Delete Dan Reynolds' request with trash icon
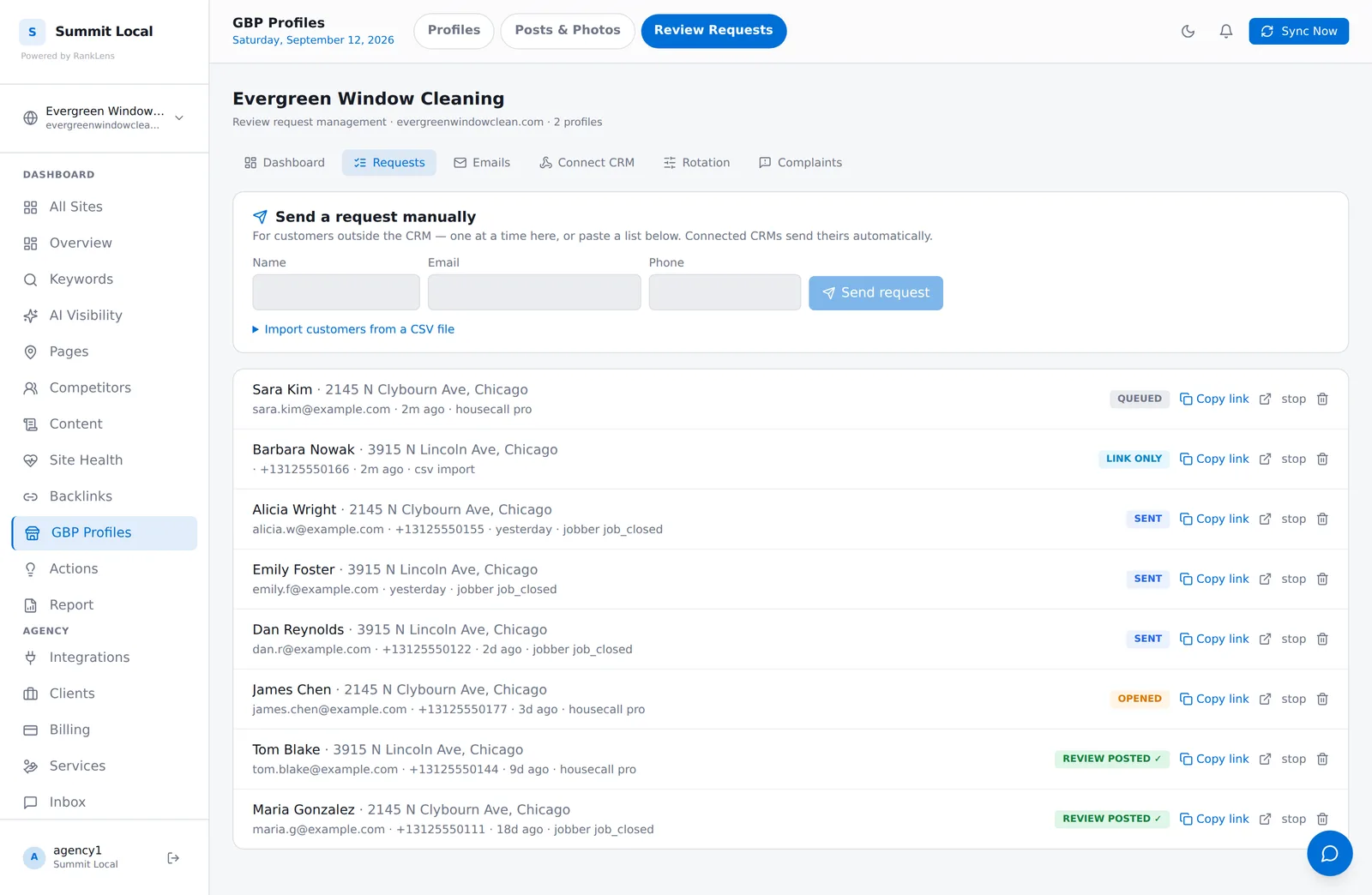 [1322, 640]
